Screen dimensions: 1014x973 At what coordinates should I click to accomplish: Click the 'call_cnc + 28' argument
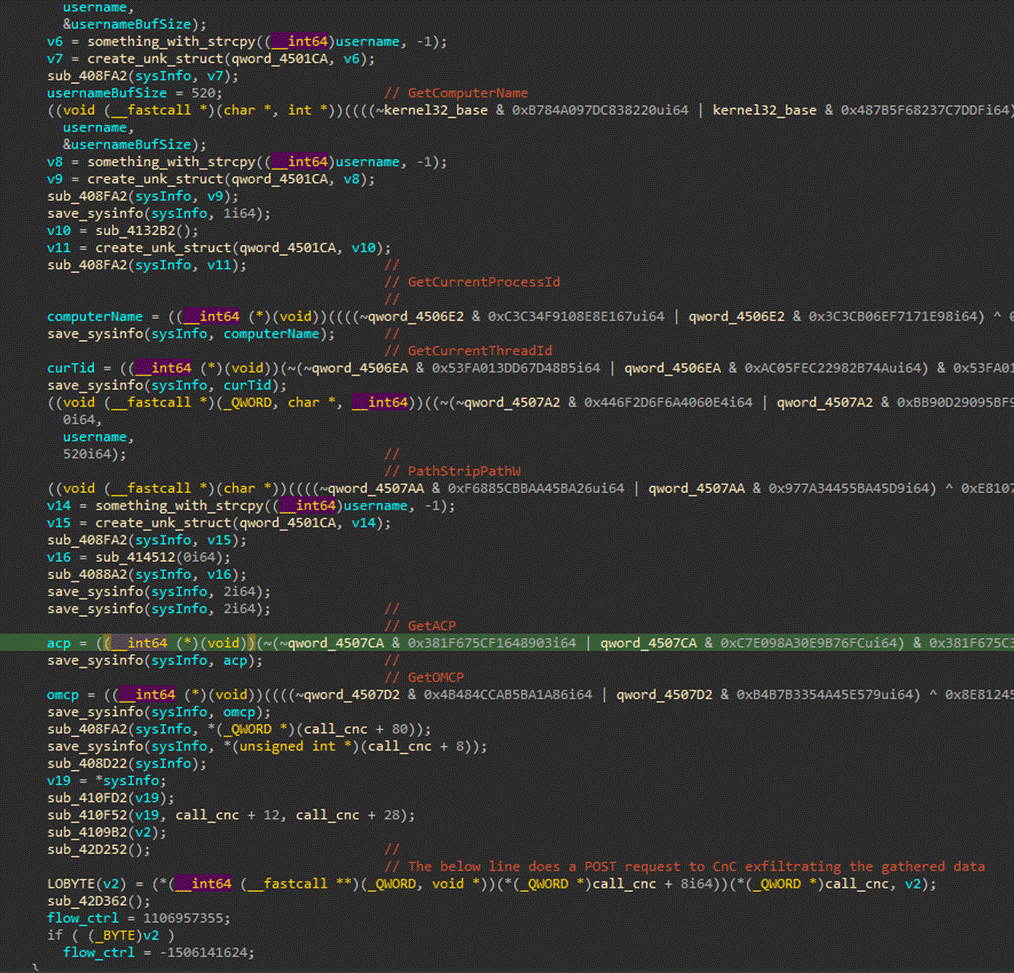(x=347, y=815)
